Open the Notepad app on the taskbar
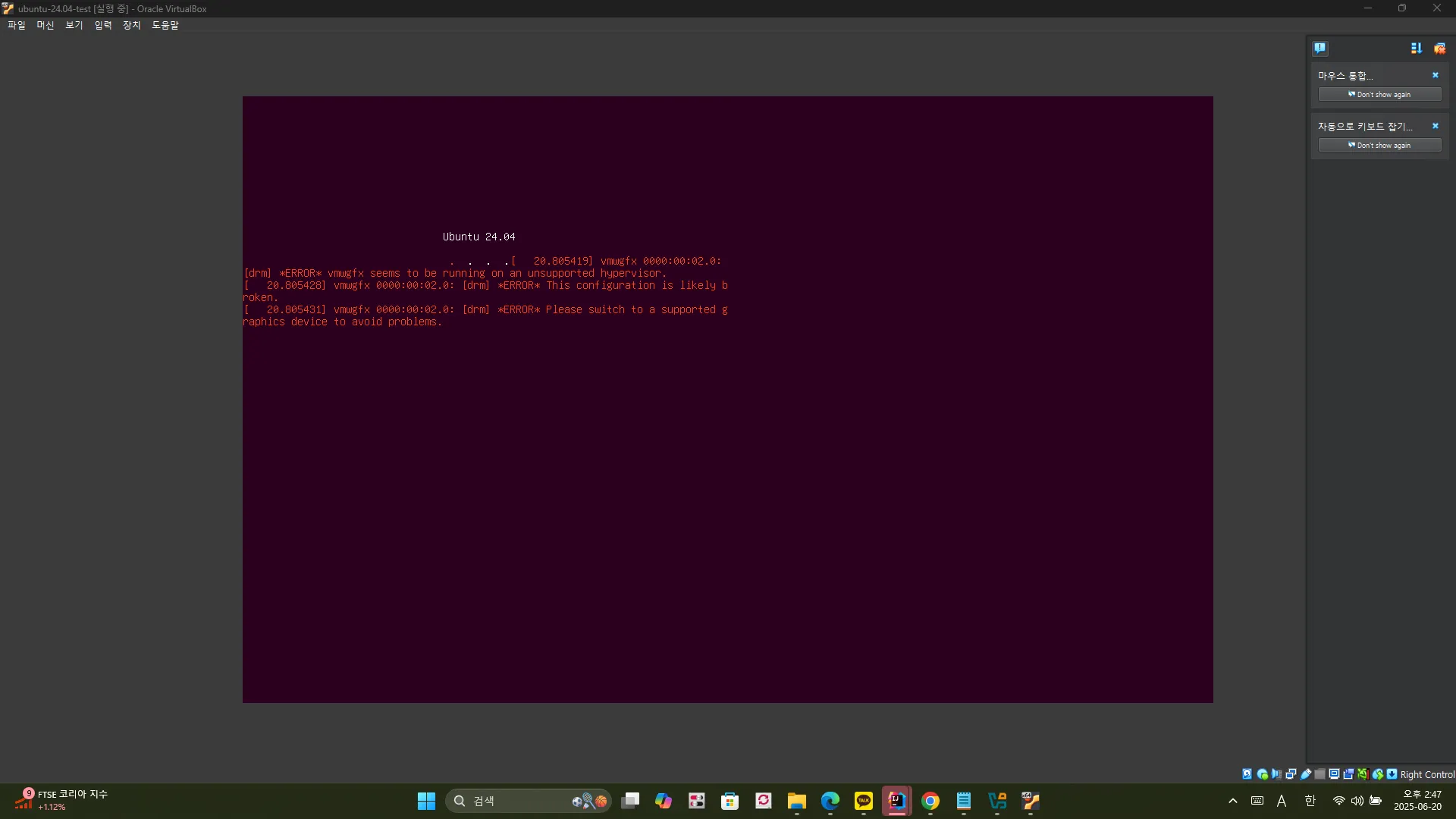Viewport: 1456px width, 819px height. tap(964, 801)
